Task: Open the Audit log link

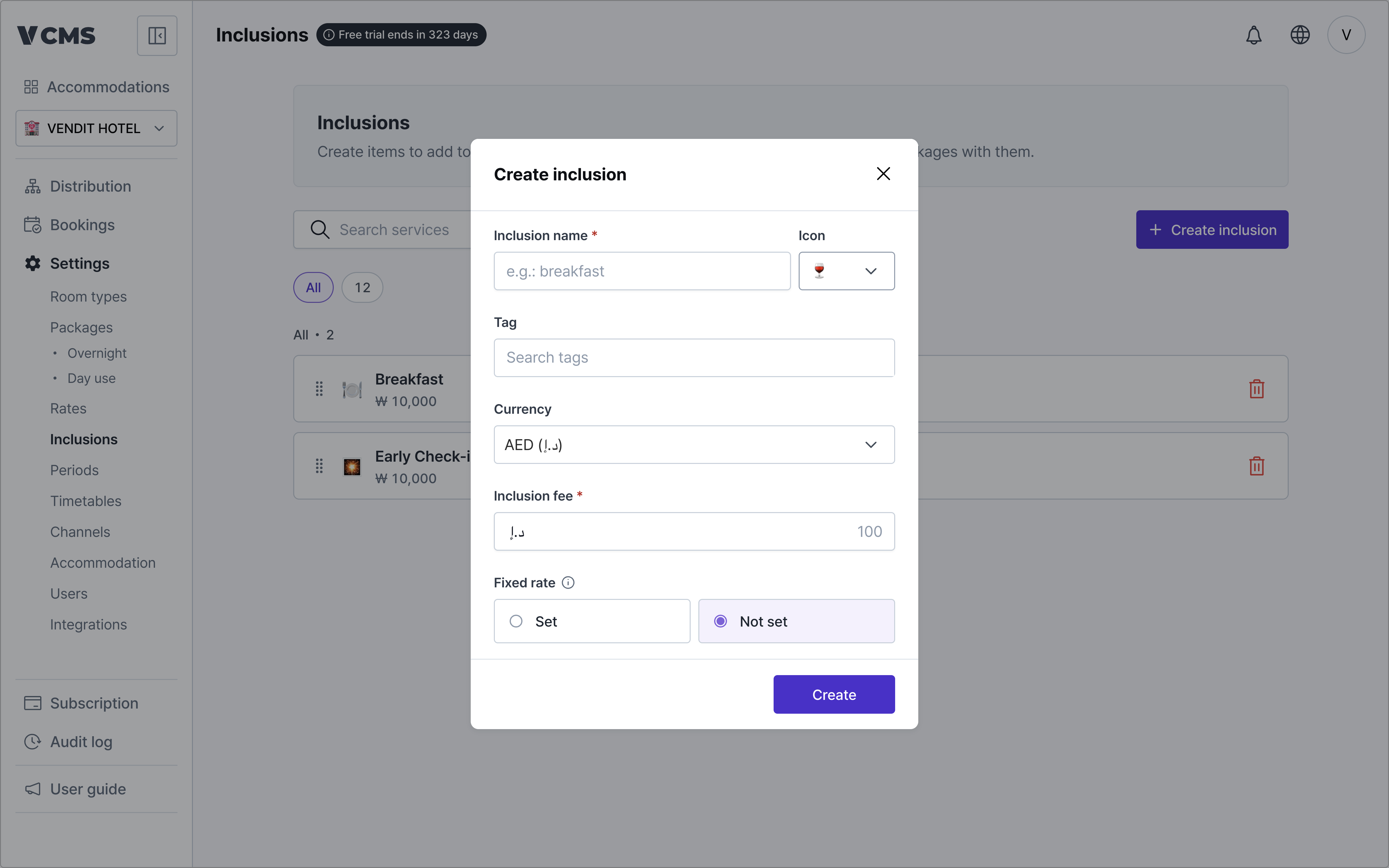Action: [x=81, y=742]
